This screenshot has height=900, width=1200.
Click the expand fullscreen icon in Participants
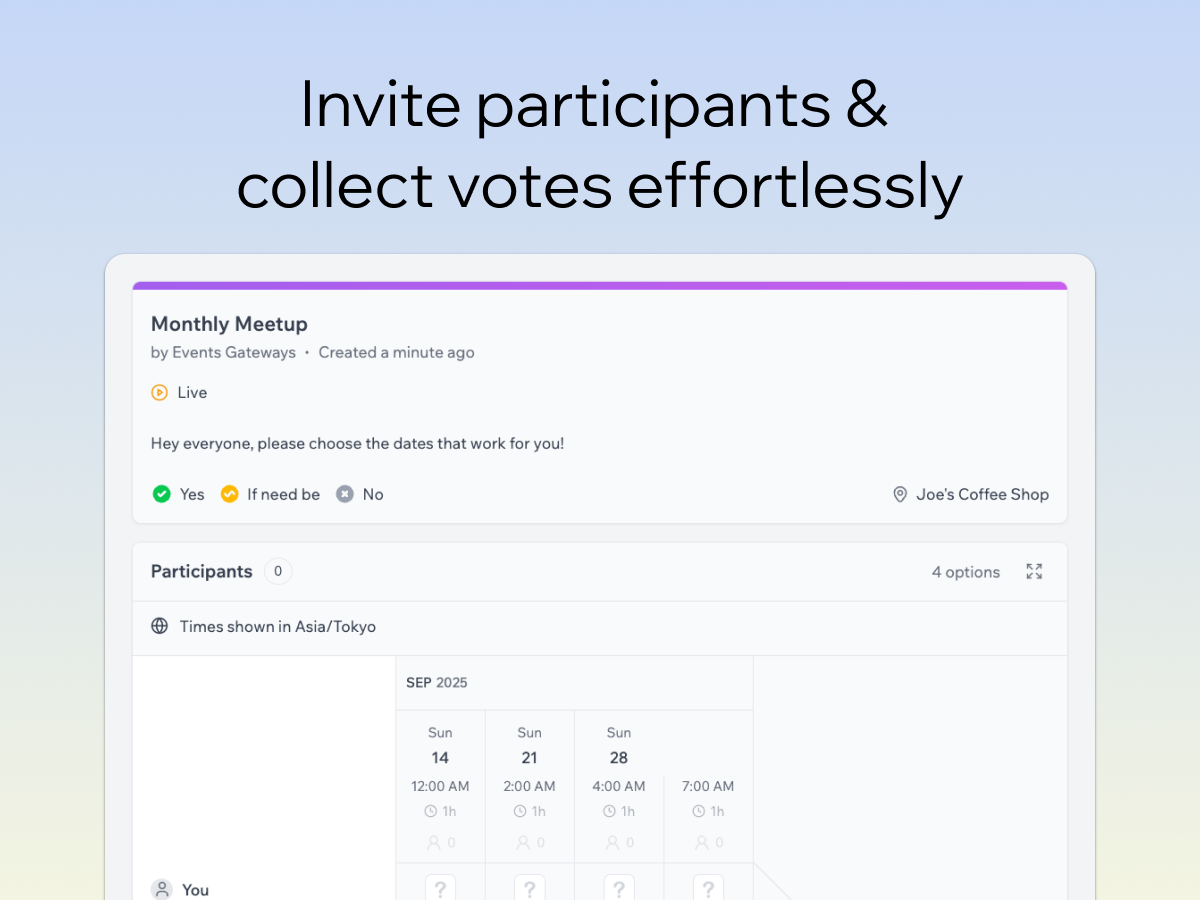pos(1034,572)
